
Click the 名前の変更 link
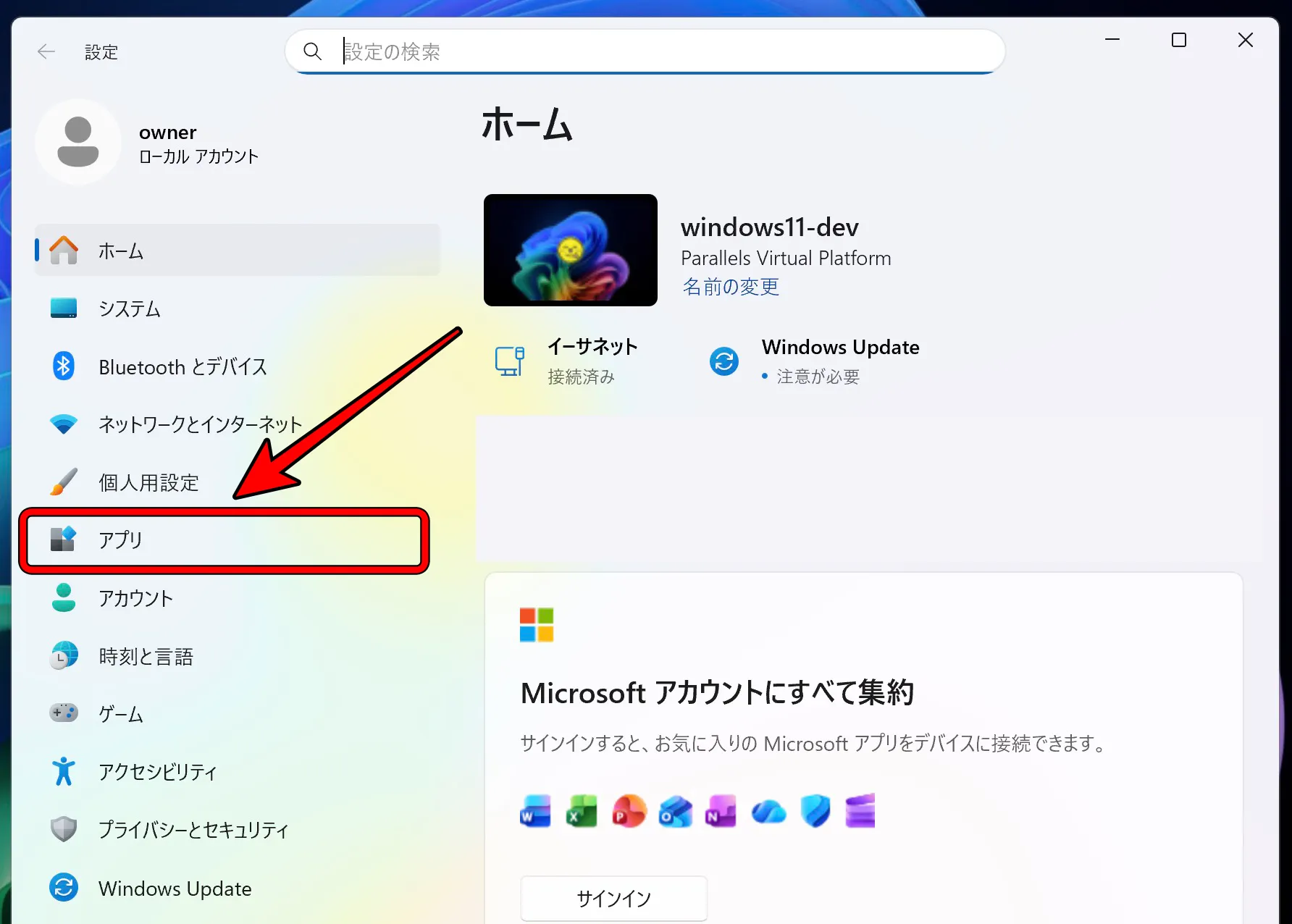pos(730,286)
